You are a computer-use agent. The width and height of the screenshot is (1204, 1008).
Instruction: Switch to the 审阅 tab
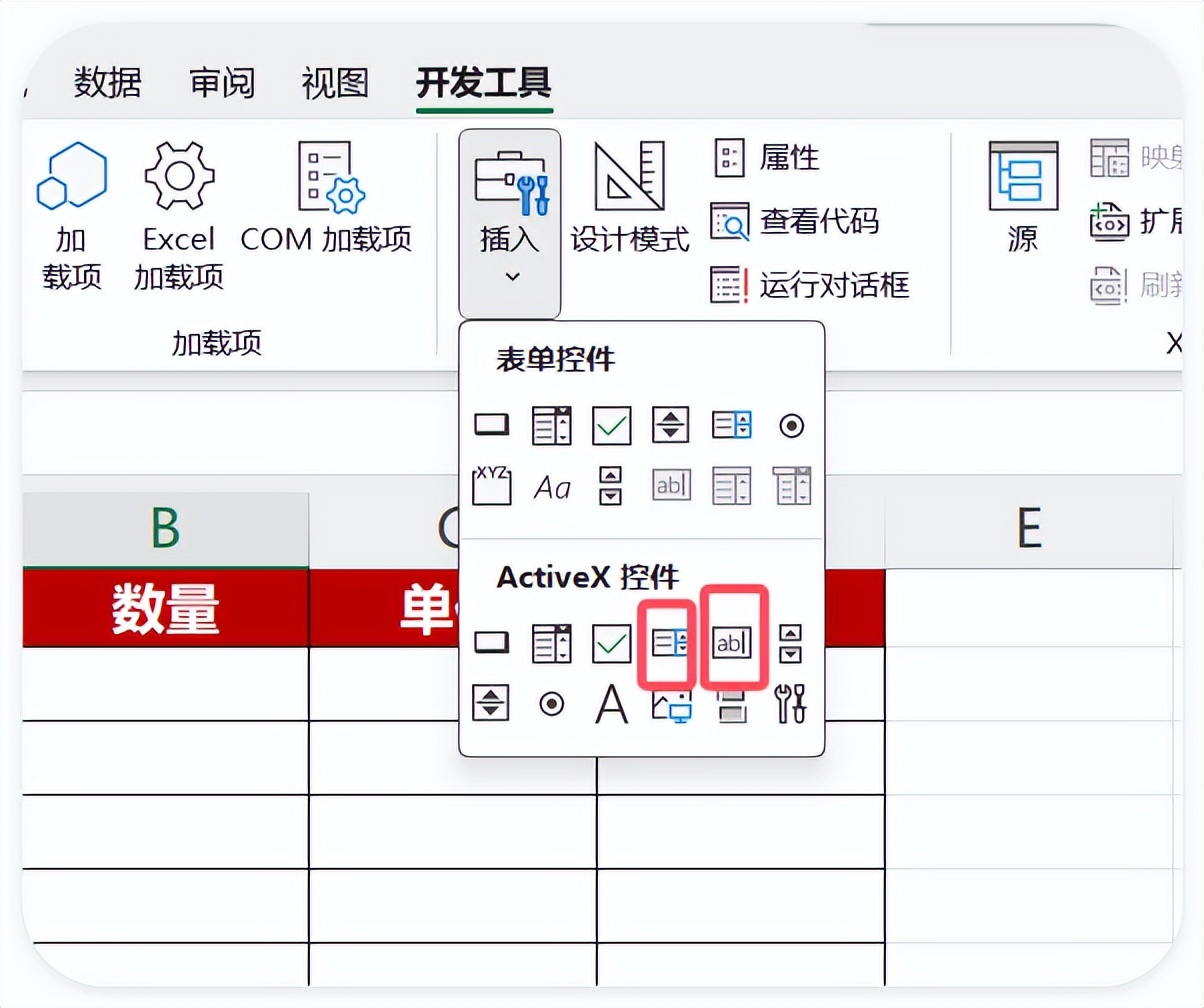[x=222, y=82]
